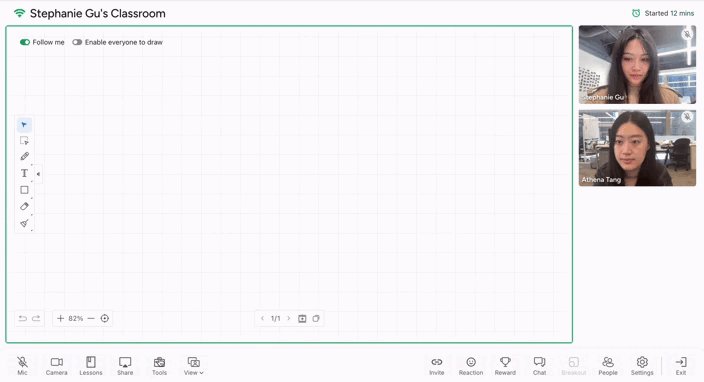Click Stephanie Gu's muted mic indicator
Image resolution: width=704 pixels, height=382 pixels.
pyautogui.click(x=687, y=34)
